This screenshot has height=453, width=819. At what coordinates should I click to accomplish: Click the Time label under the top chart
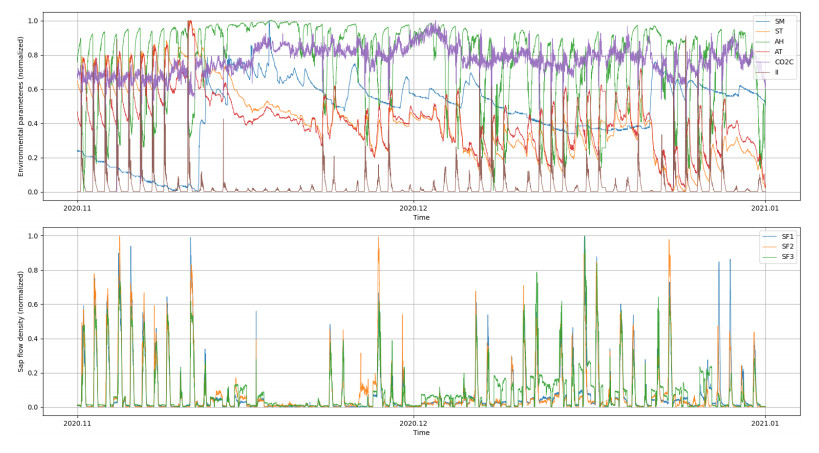click(421, 217)
